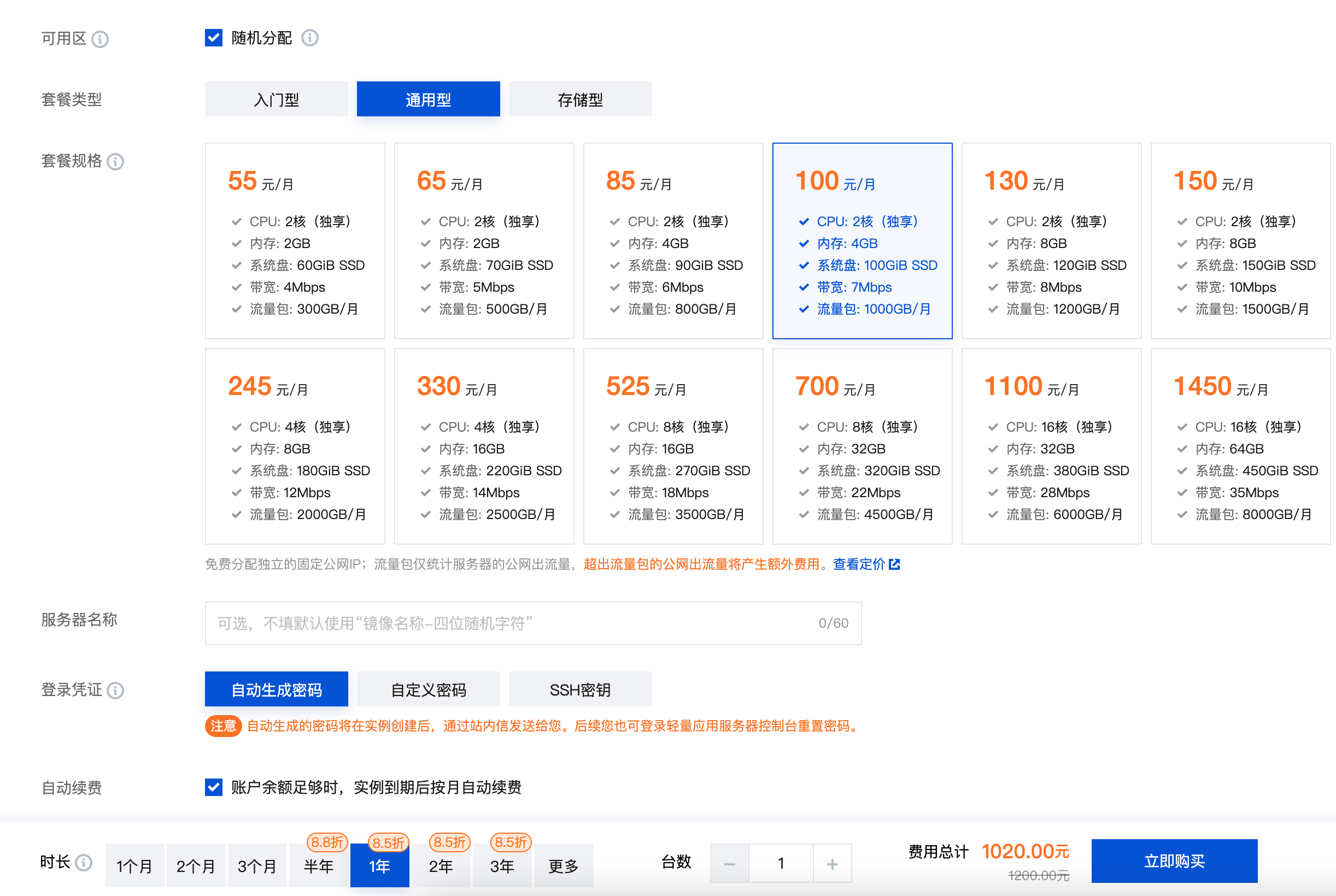1336x896 pixels.
Task: Set duration to 2个月
Action: [196, 866]
